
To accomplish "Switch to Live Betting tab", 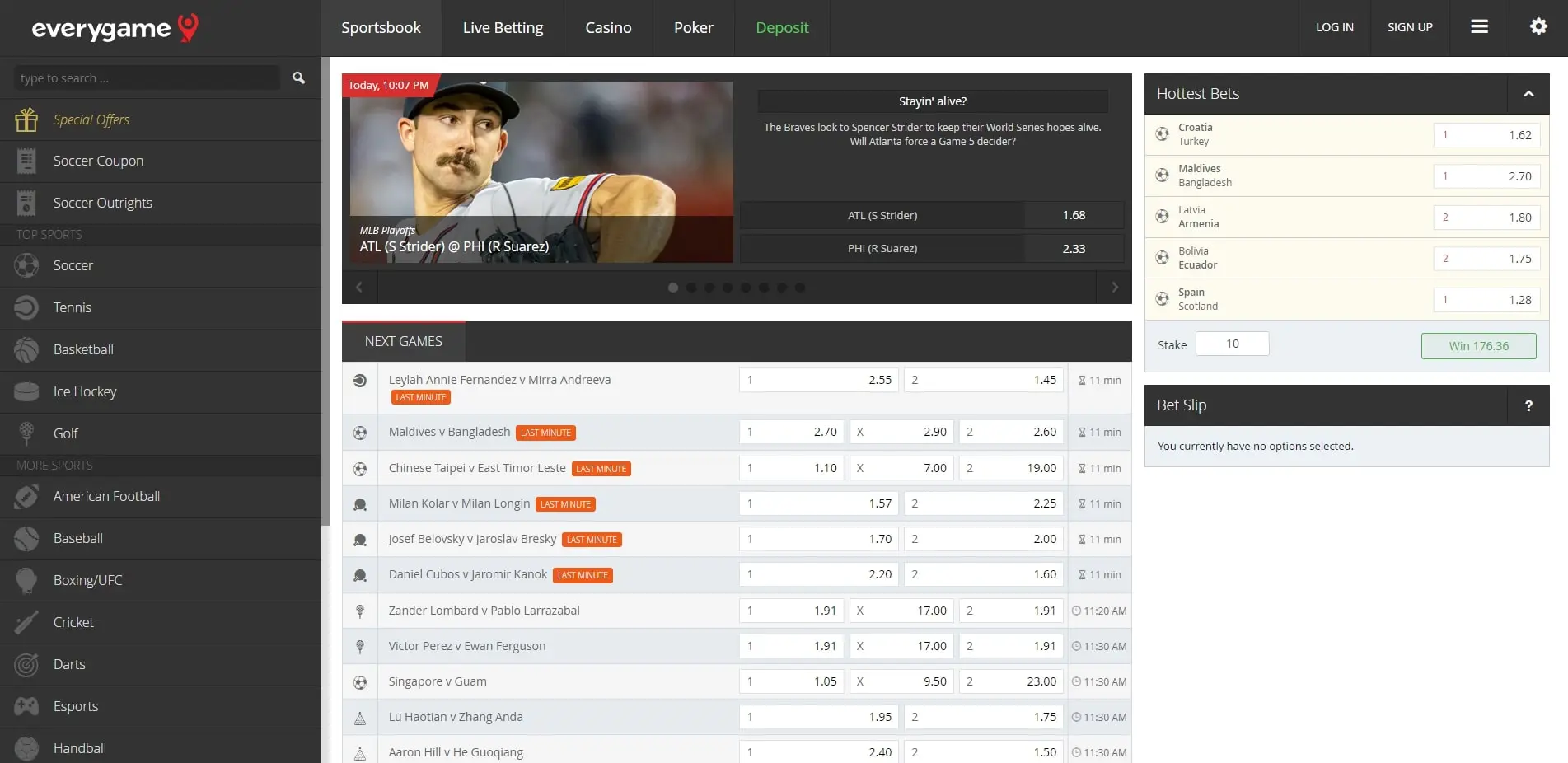I will coord(503,28).
